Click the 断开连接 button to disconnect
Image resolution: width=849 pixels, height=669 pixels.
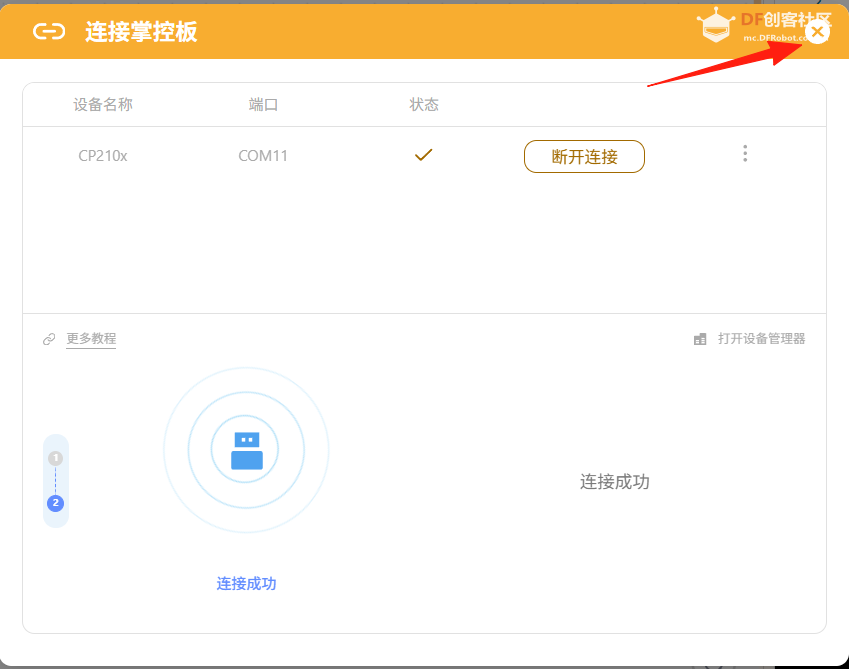(x=584, y=156)
